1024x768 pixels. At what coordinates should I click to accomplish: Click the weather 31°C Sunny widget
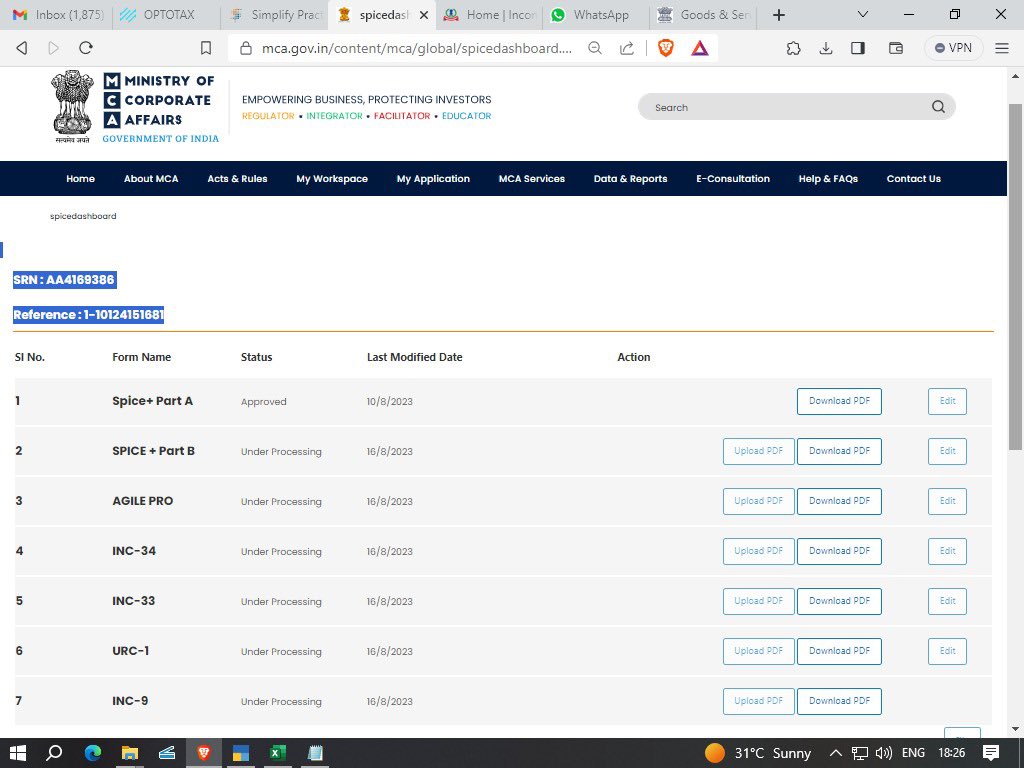pyautogui.click(x=758, y=753)
